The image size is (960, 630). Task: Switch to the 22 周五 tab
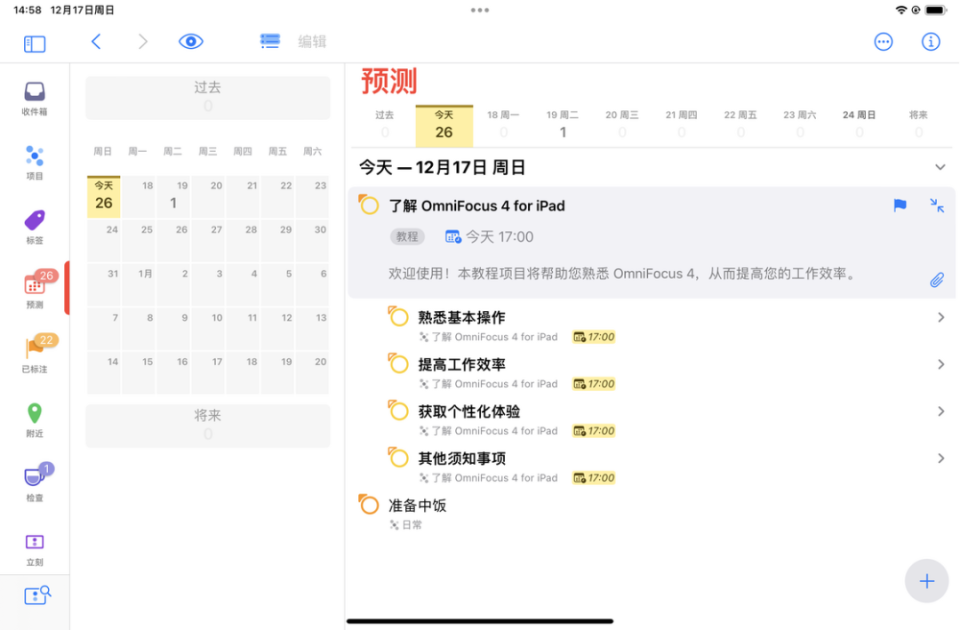point(741,124)
